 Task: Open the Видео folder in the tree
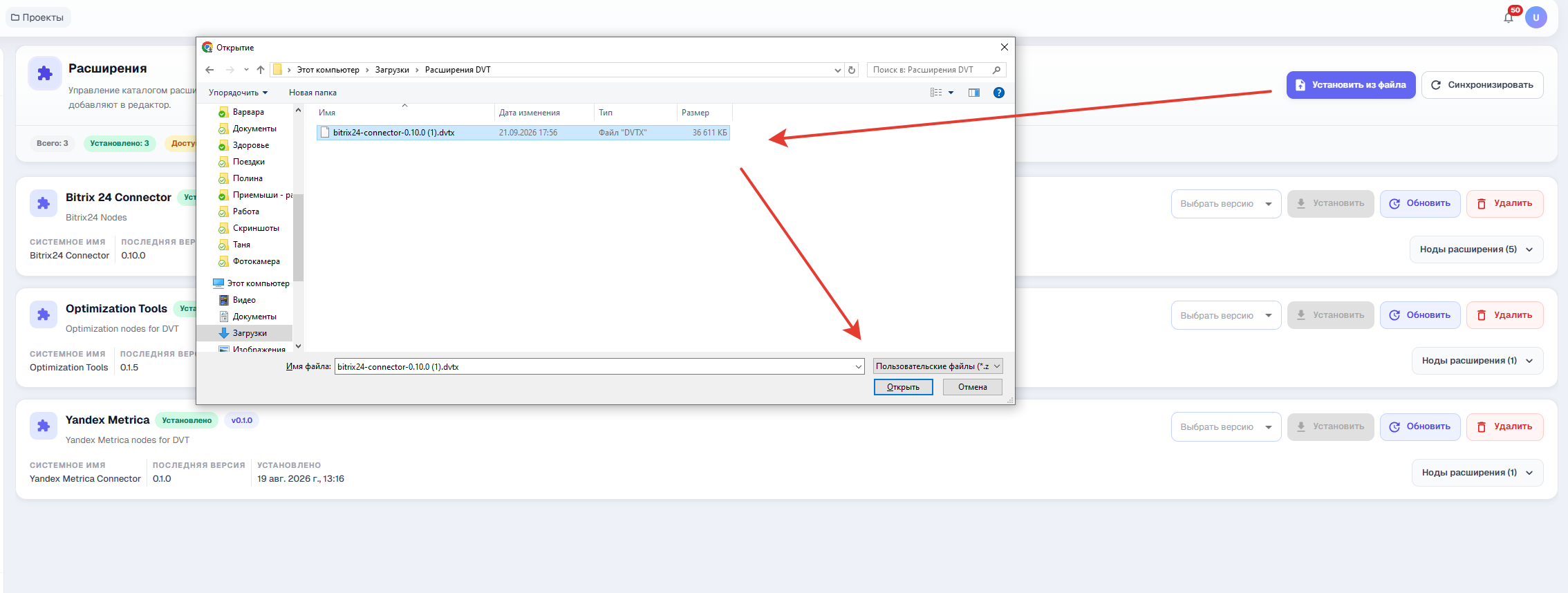tap(244, 300)
